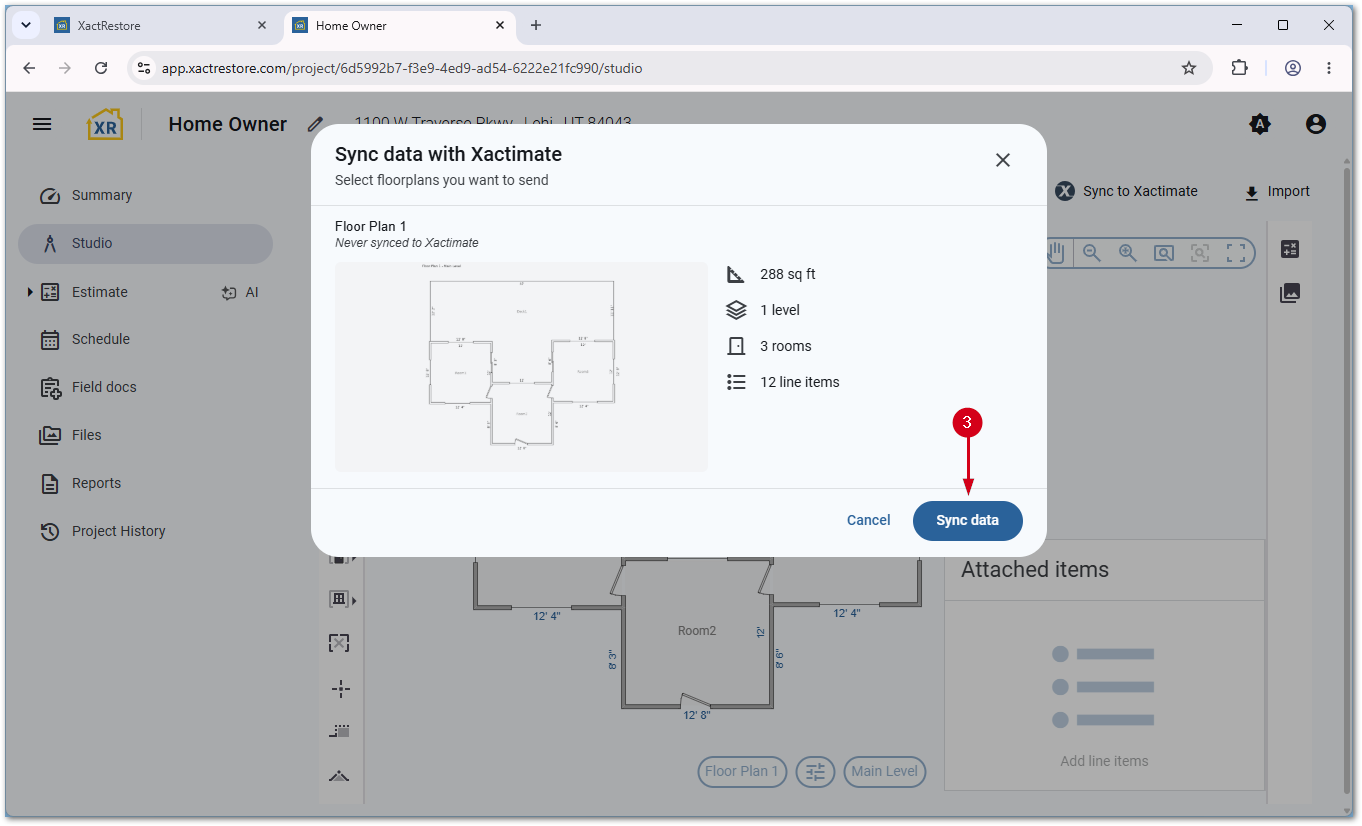Activate zoom to area tool
The image size is (1362, 826).
tap(1164, 253)
